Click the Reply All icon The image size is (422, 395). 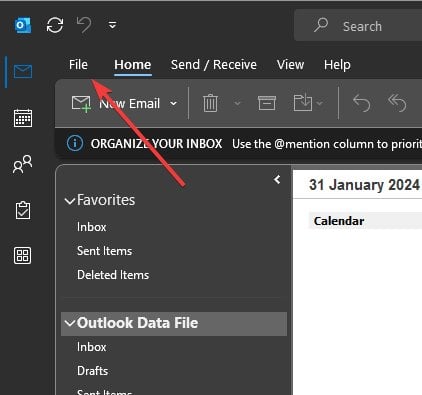[x=397, y=103]
